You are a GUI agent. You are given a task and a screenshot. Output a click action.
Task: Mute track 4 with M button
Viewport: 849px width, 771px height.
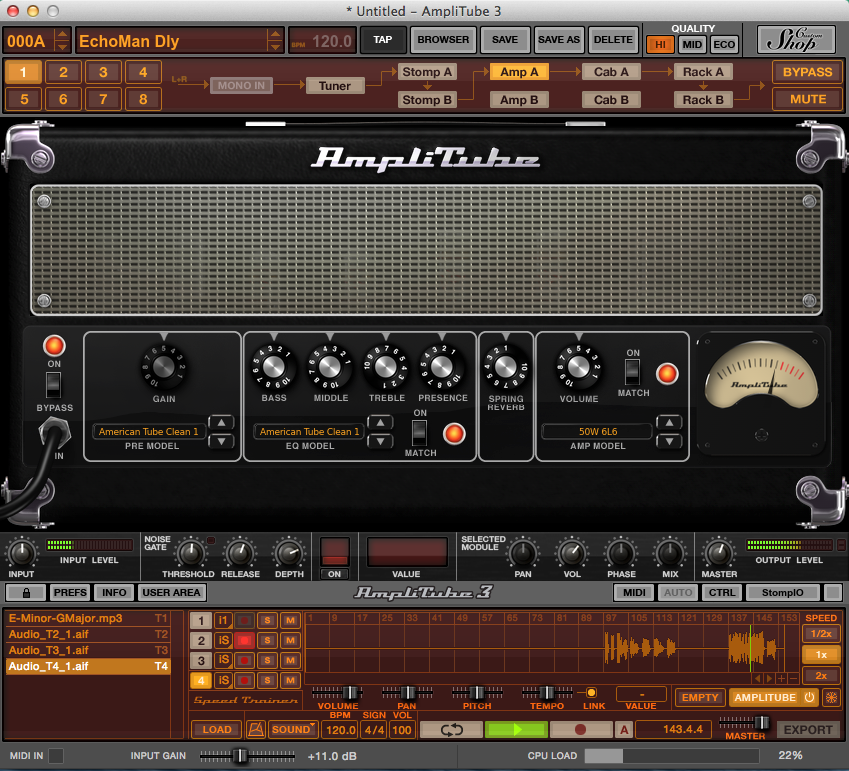point(290,681)
